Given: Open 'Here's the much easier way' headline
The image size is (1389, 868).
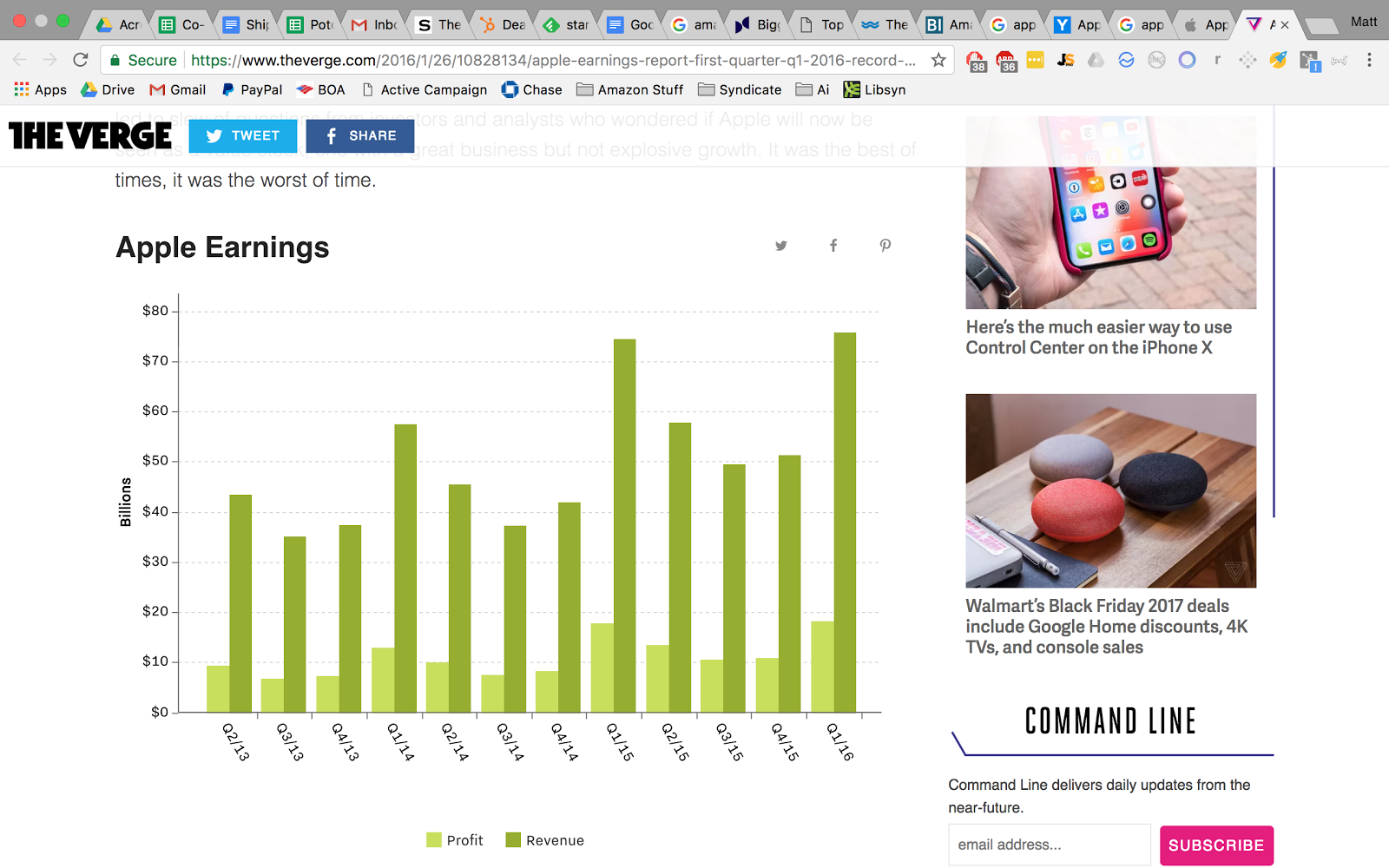Looking at the screenshot, I should coord(1099,338).
